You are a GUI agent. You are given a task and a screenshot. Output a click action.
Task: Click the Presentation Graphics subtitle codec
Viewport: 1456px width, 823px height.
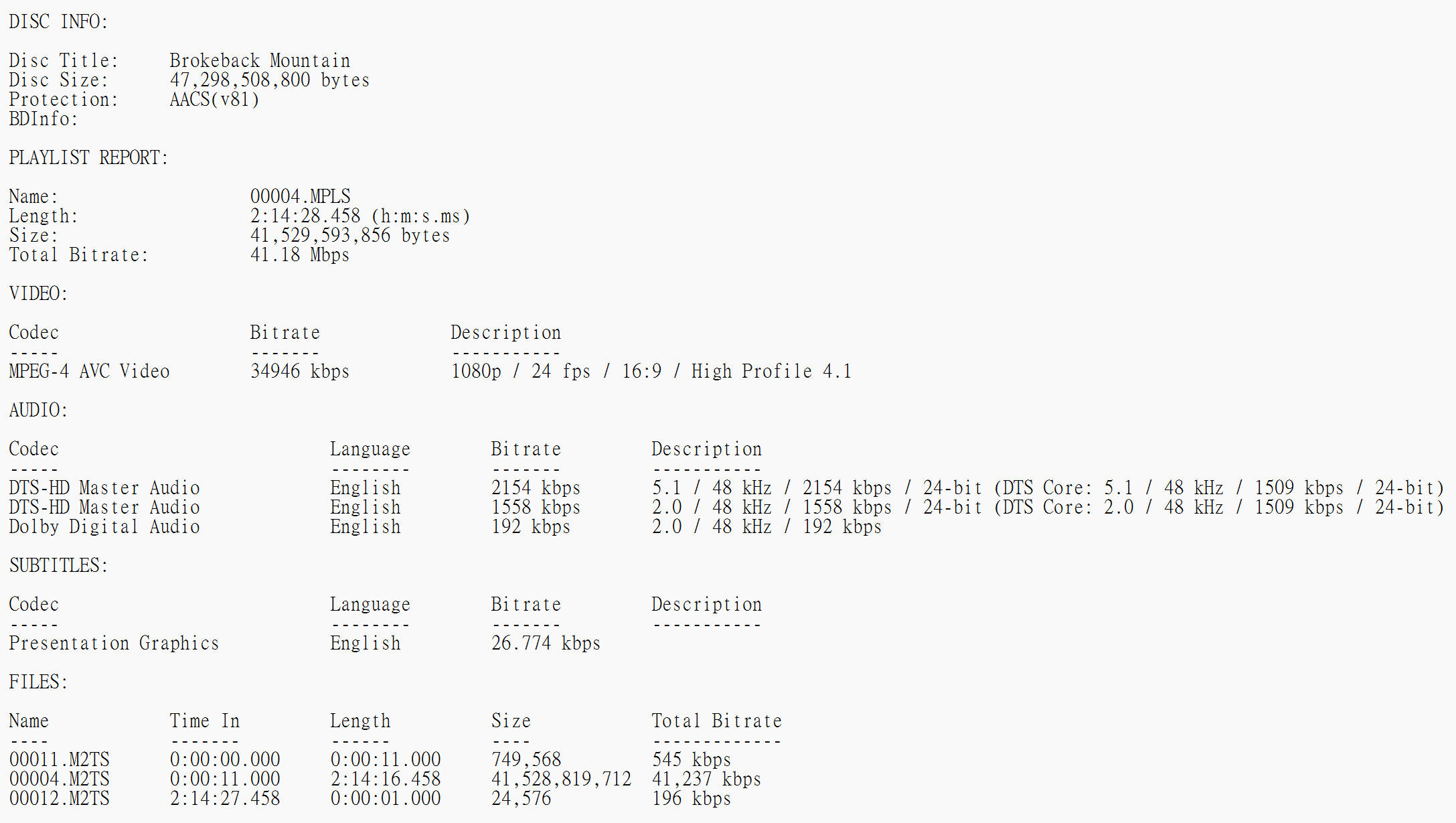(114, 644)
